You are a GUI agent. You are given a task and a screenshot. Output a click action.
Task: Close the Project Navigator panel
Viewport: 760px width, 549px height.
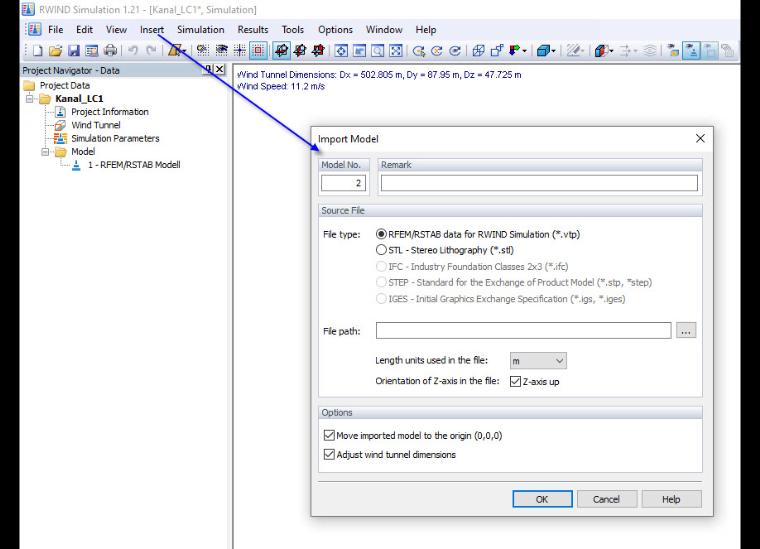click(x=220, y=69)
